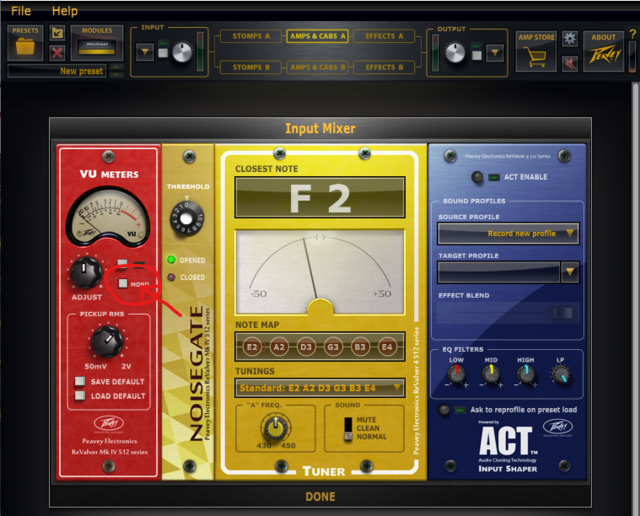Screen dimensions: 640x516
Task: Click the VU meter ADJUST knob
Action: tap(86, 272)
